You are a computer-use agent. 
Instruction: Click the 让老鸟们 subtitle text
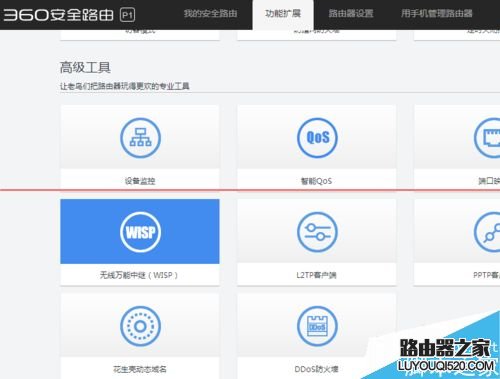[125, 86]
